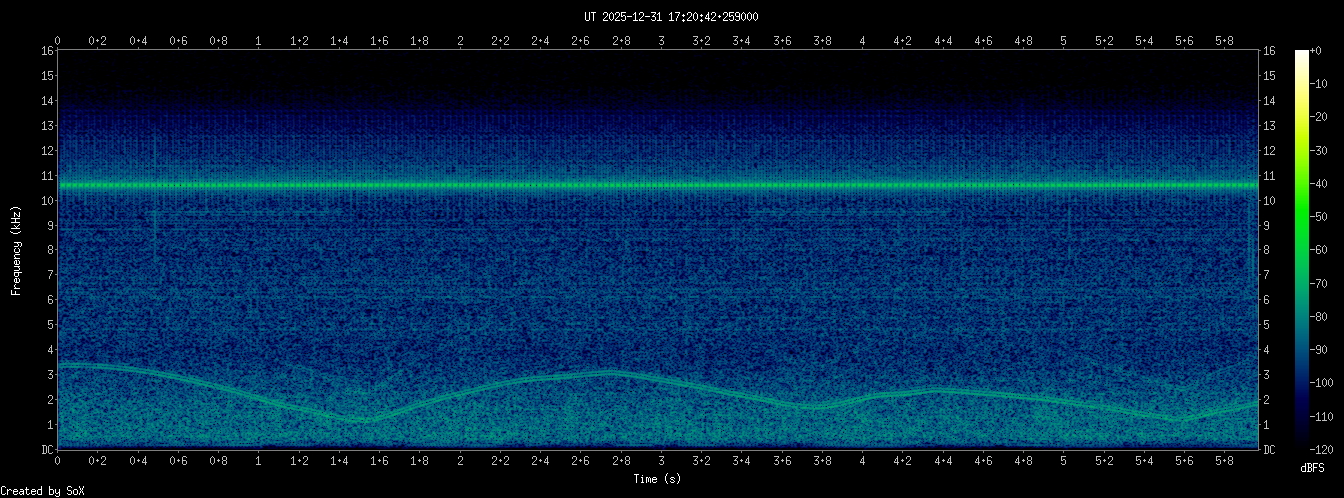Click the DC label on right frequency axis
Viewport: 1344px width, 498px height.
tap(1269, 449)
